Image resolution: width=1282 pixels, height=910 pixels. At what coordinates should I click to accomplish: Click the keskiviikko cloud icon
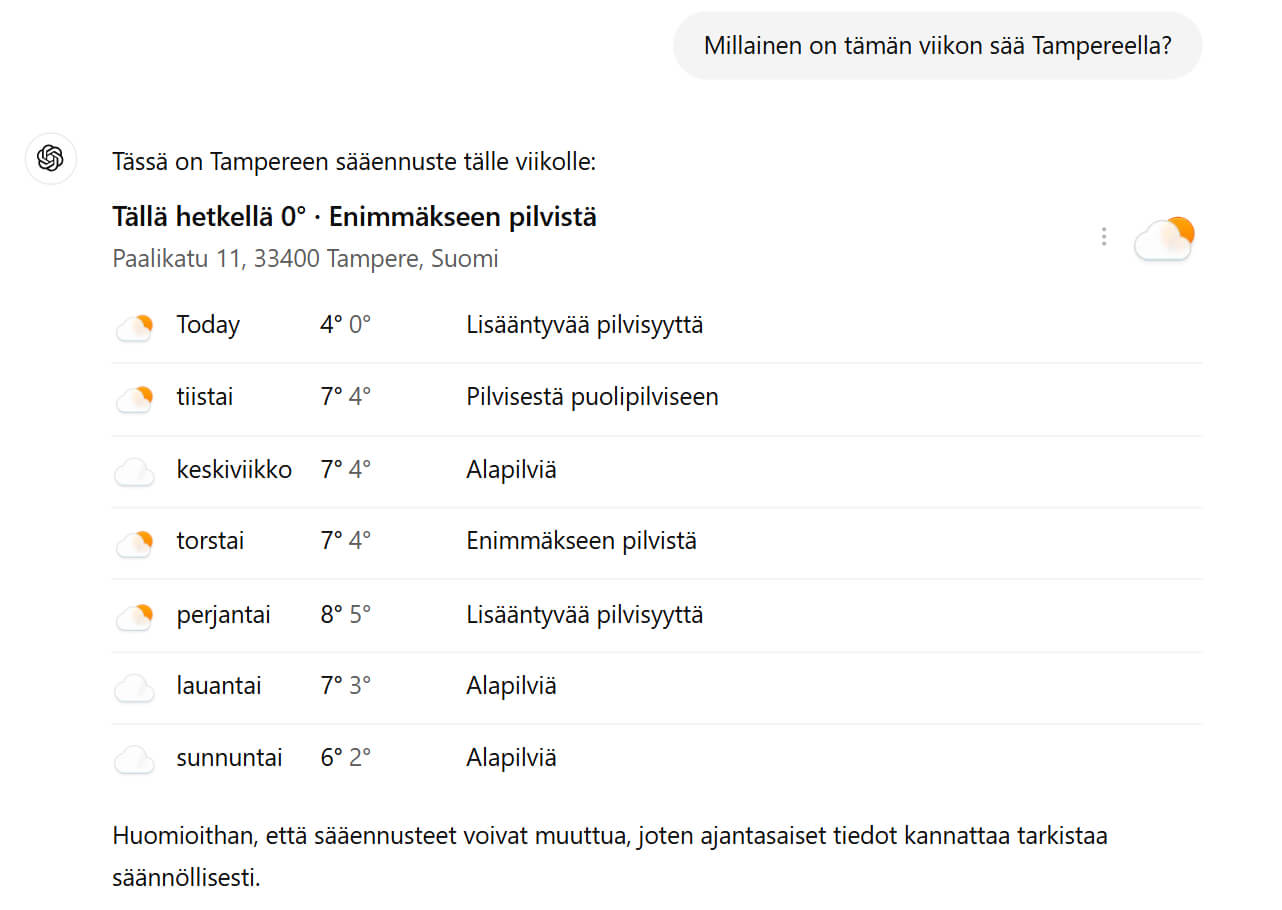134,471
